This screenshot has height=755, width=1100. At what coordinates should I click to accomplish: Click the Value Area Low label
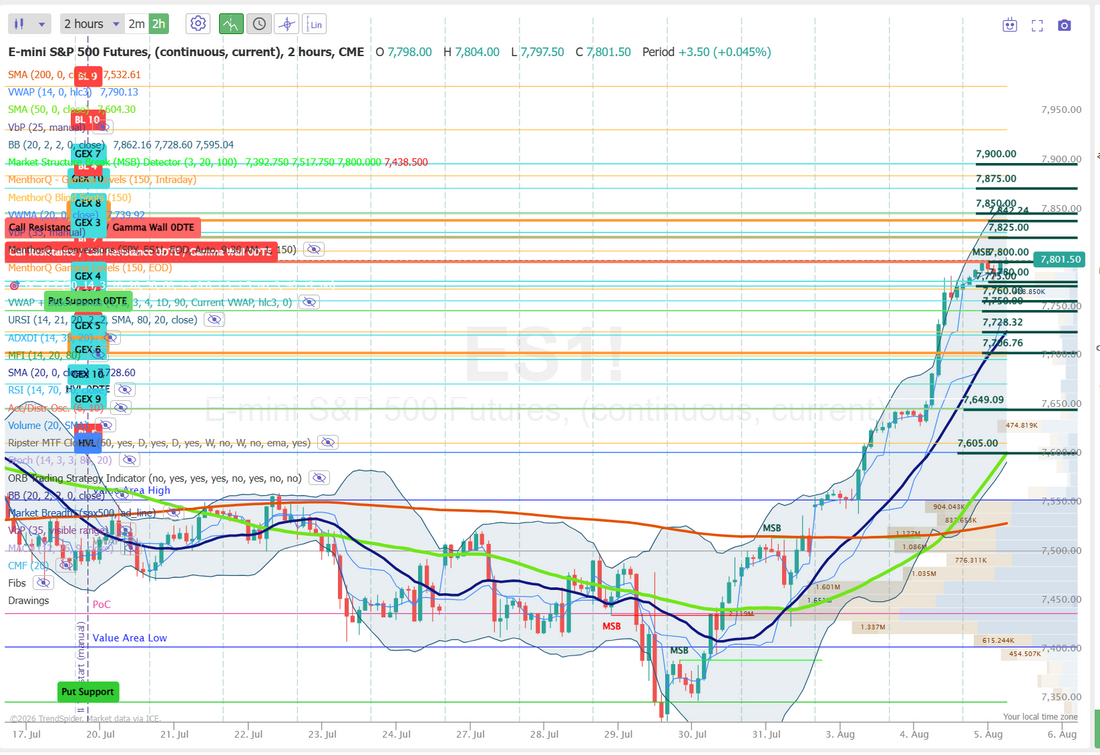(x=130, y=638)
